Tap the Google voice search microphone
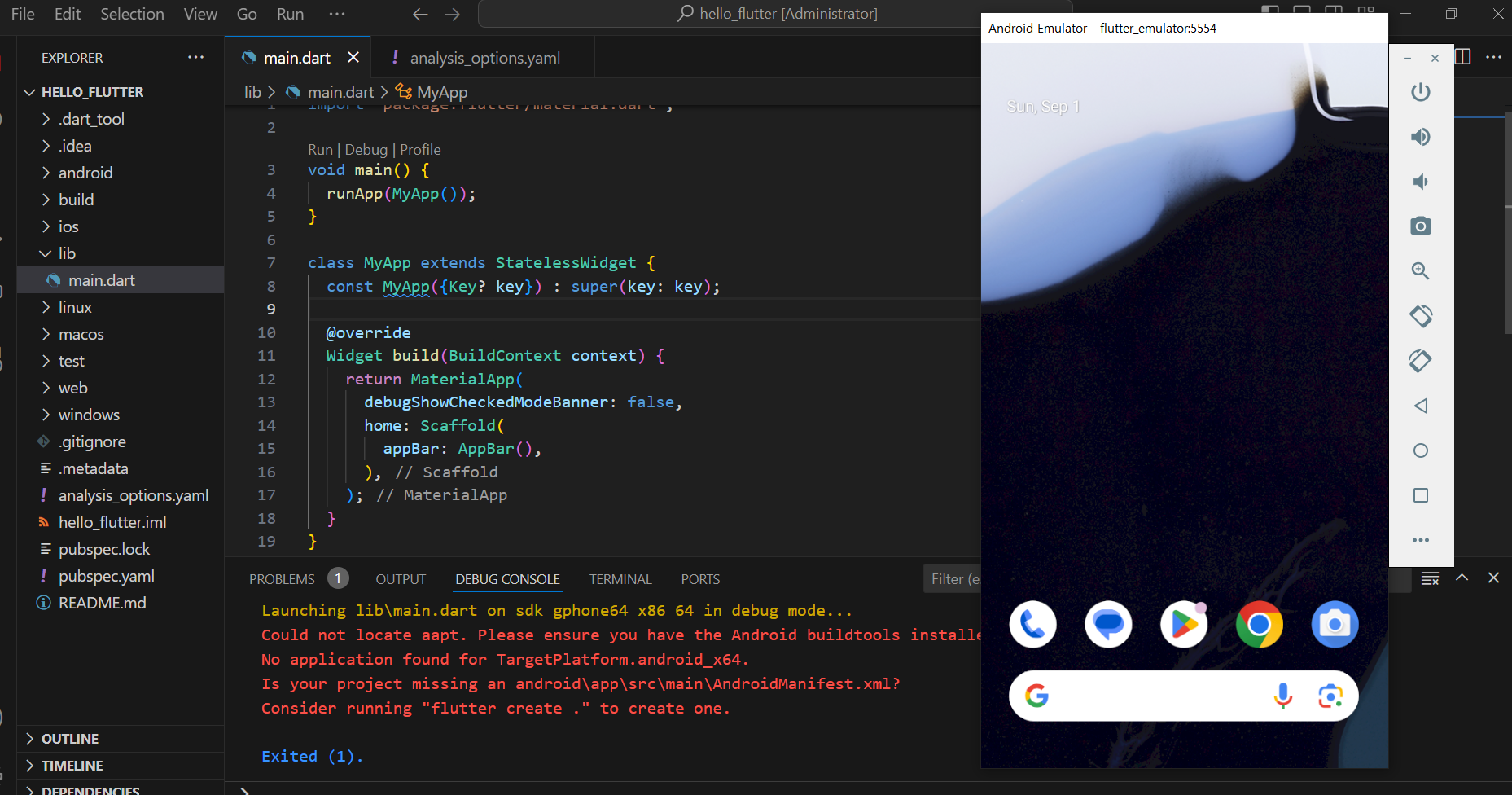 click(x=1283, y=696)
